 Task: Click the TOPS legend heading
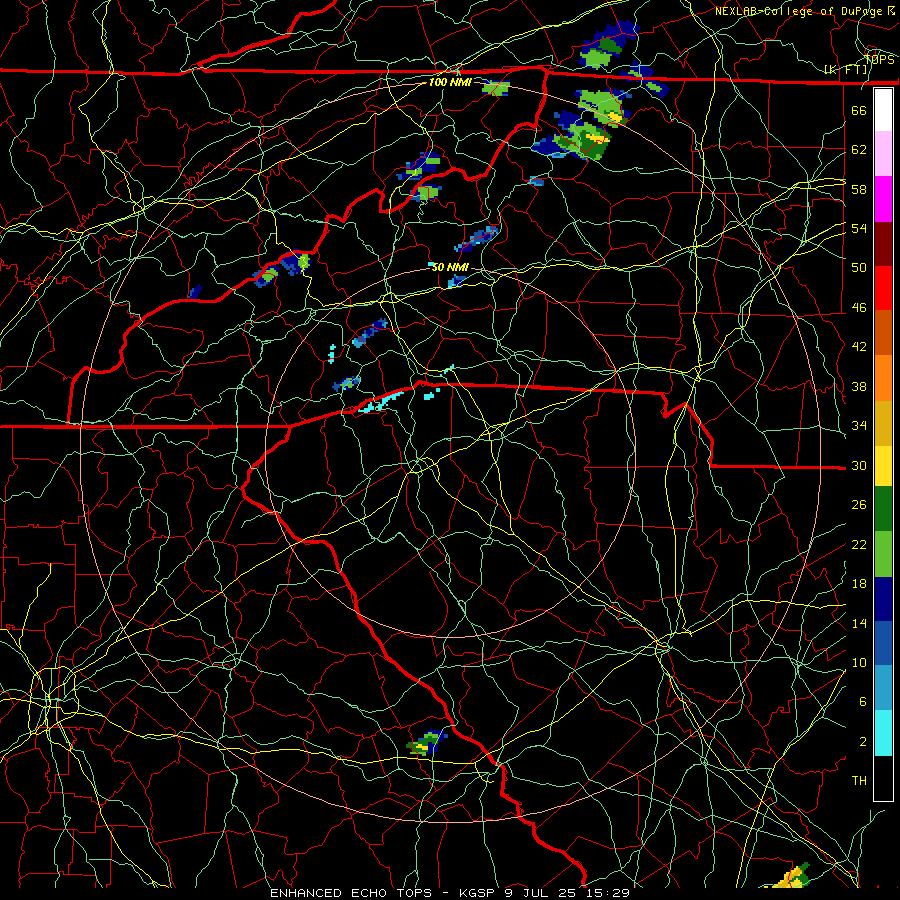pos(880,60)
